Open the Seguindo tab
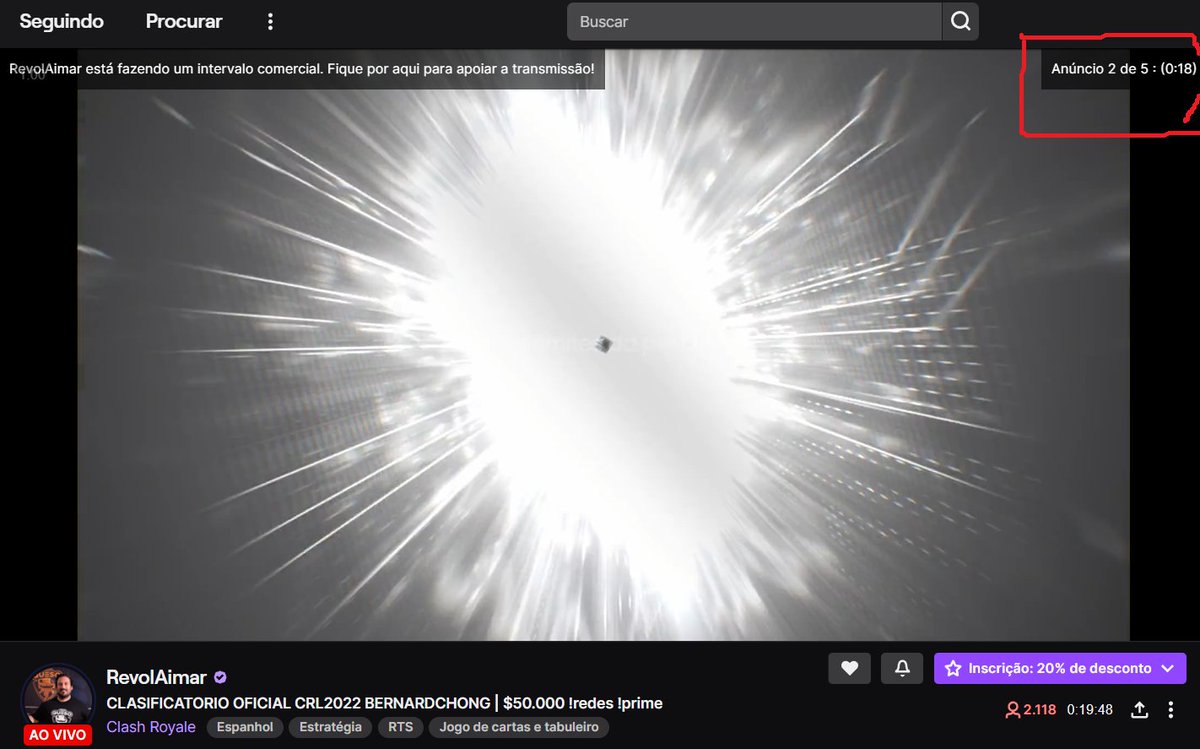1200x749 pixels. [61, 21]
